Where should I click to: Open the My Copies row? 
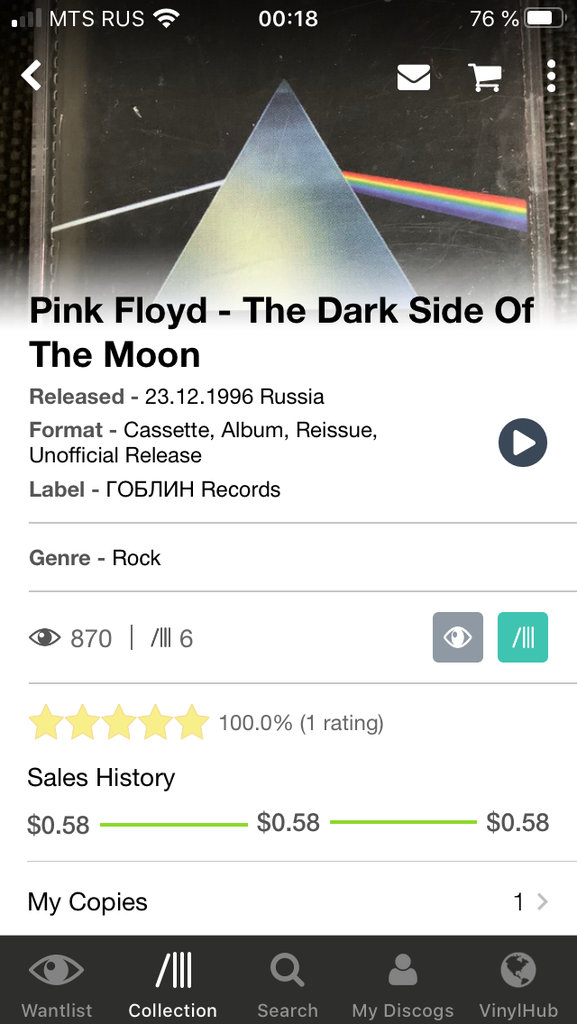point(288,902)
